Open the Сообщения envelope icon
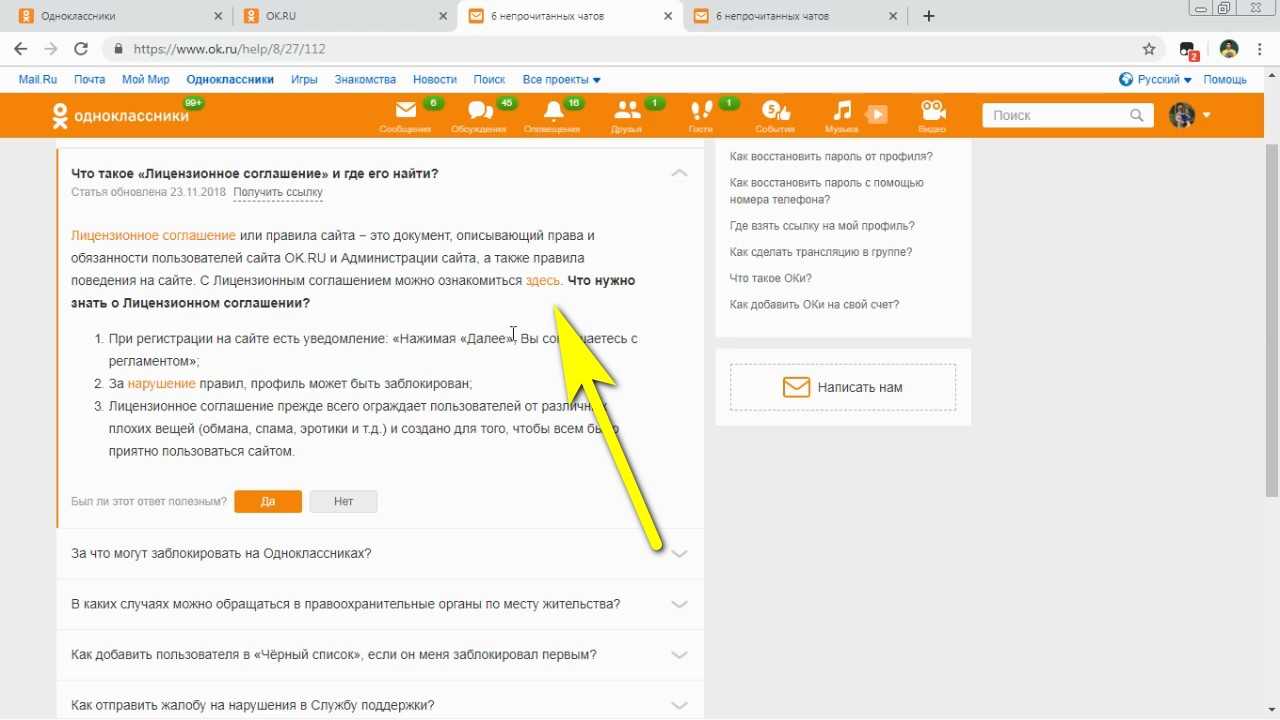This screenshot has height=720, width=1280. coord(406,111)
